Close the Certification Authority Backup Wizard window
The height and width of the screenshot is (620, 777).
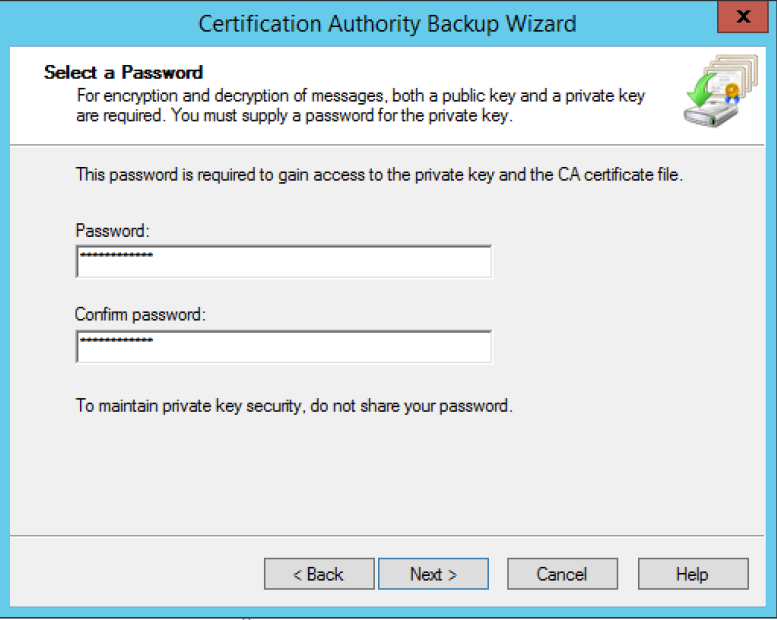click(x=743, y=18)
